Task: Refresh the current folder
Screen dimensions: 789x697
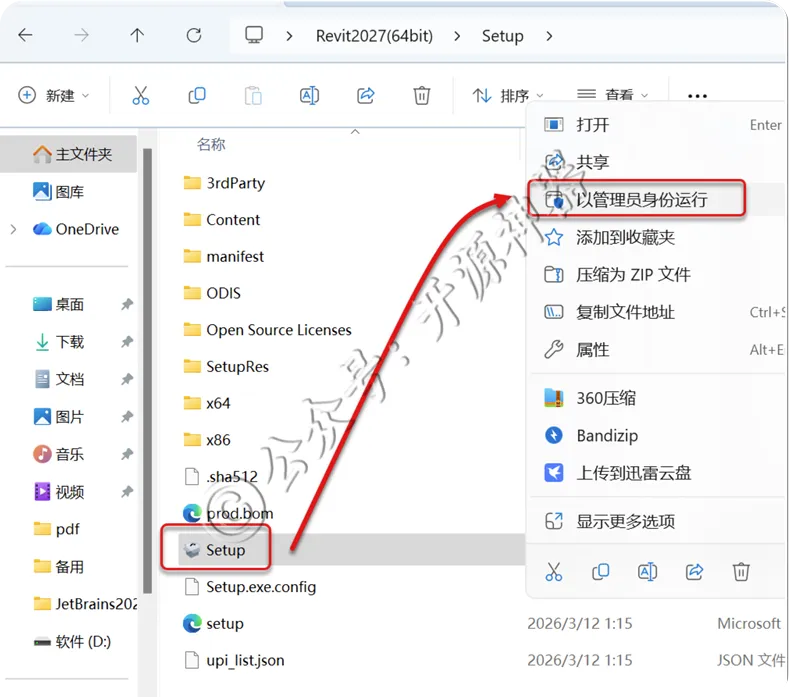Action: click(194, 35)
